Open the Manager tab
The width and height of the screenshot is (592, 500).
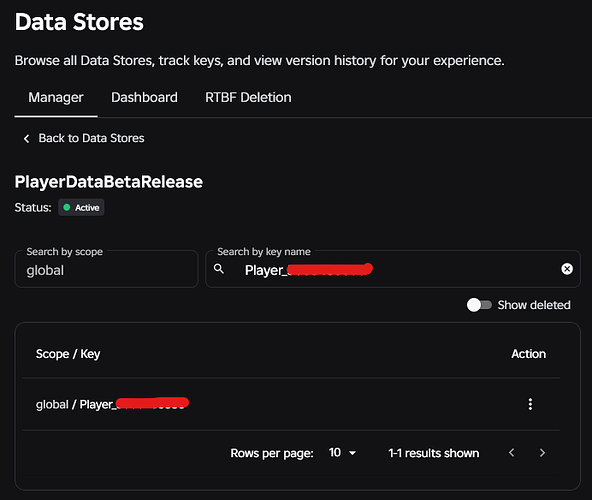(56, 97)
